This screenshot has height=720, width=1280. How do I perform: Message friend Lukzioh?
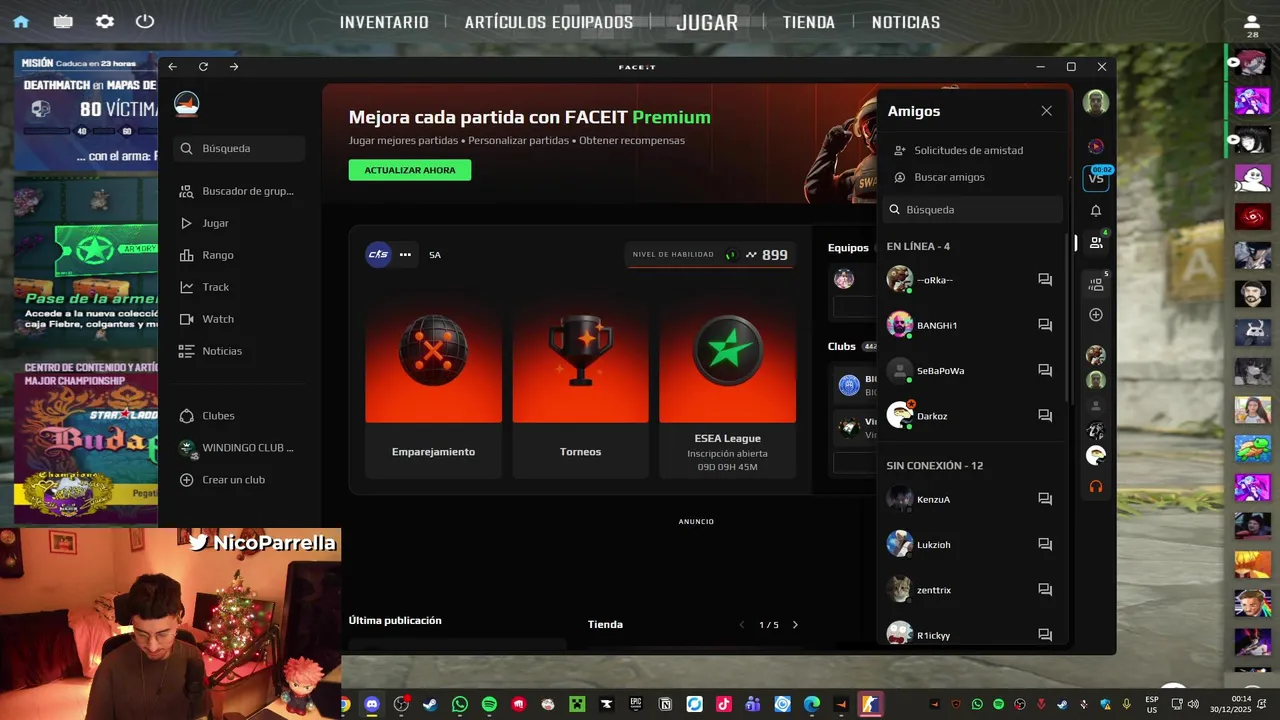1045,544
